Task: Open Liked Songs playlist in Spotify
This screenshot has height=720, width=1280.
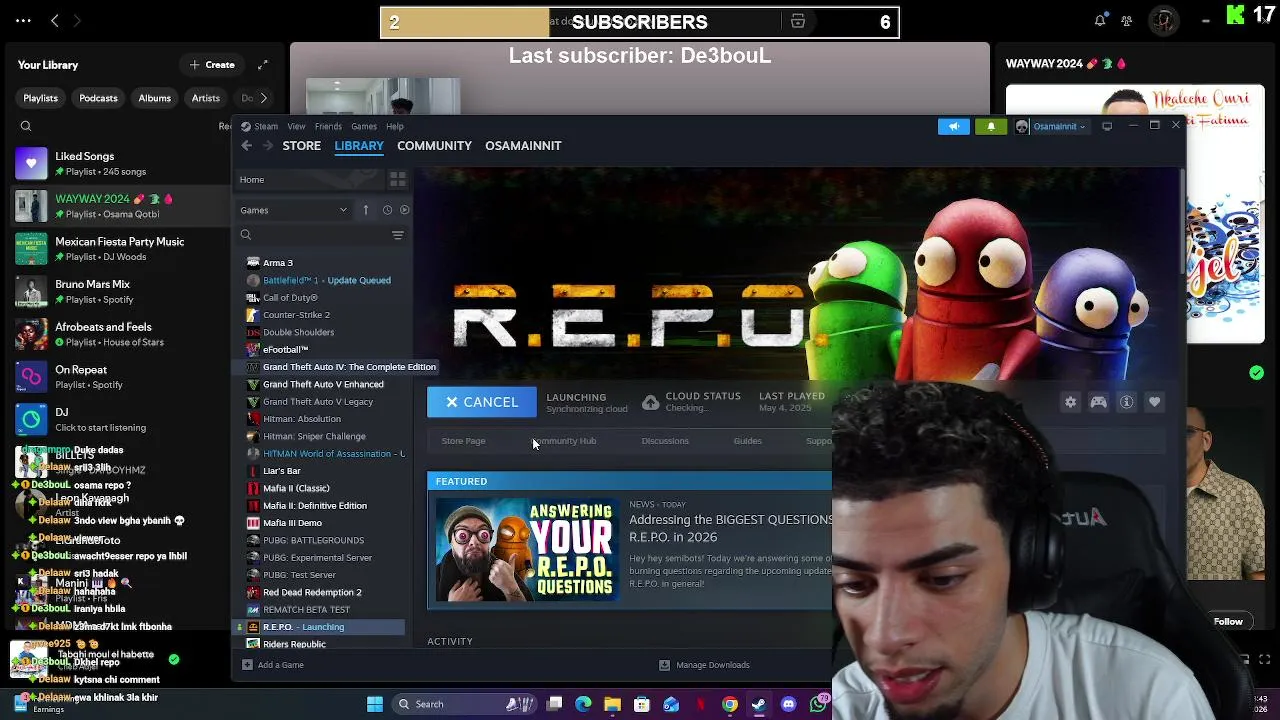Action: coord(118,163)
